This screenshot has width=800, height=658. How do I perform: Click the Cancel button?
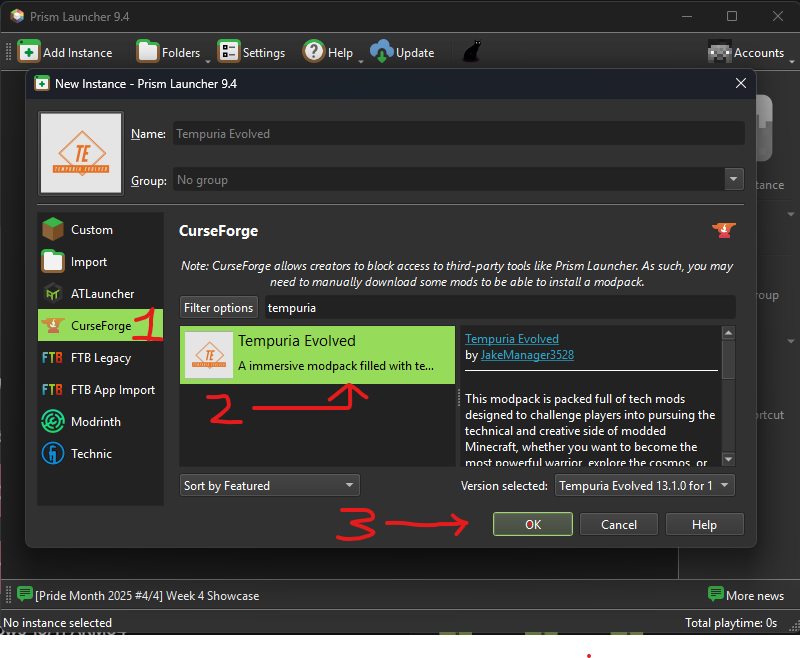pos(619,524)
